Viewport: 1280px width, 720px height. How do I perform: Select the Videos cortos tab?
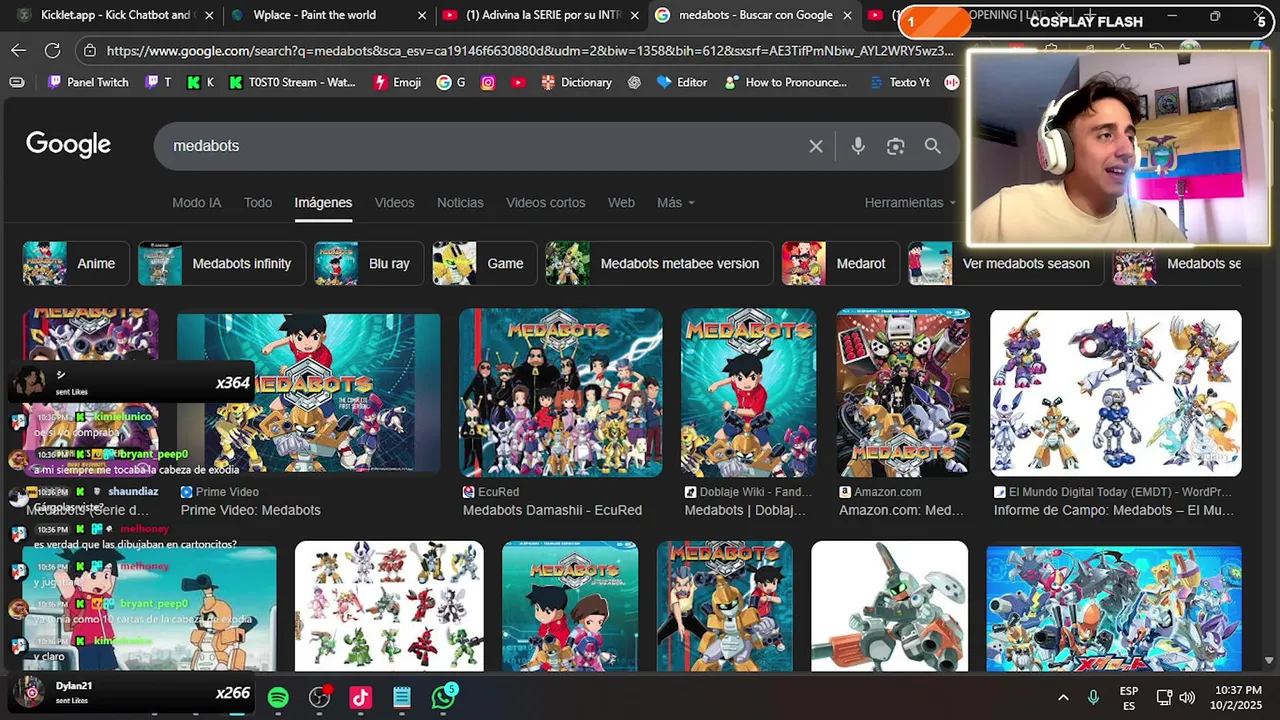[x=545, y=202]
